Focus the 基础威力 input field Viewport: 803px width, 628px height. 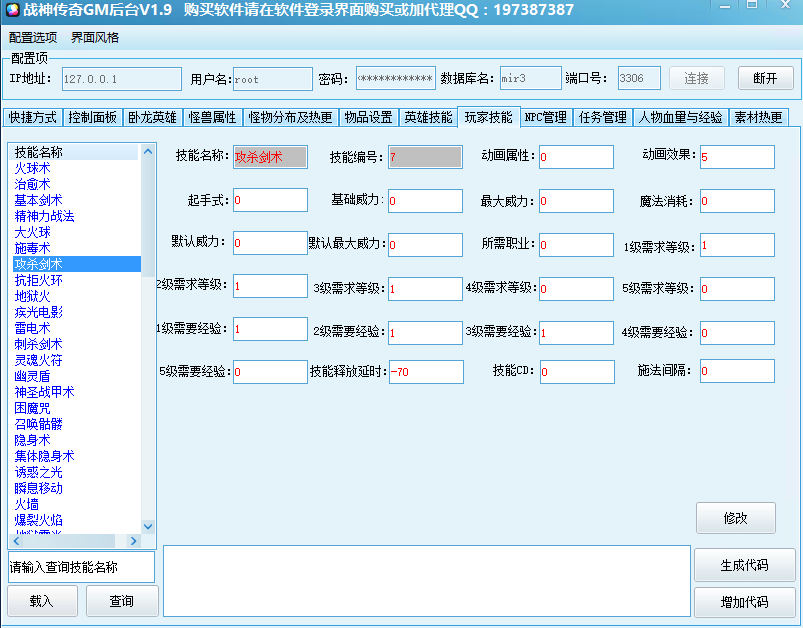point(426,201)
